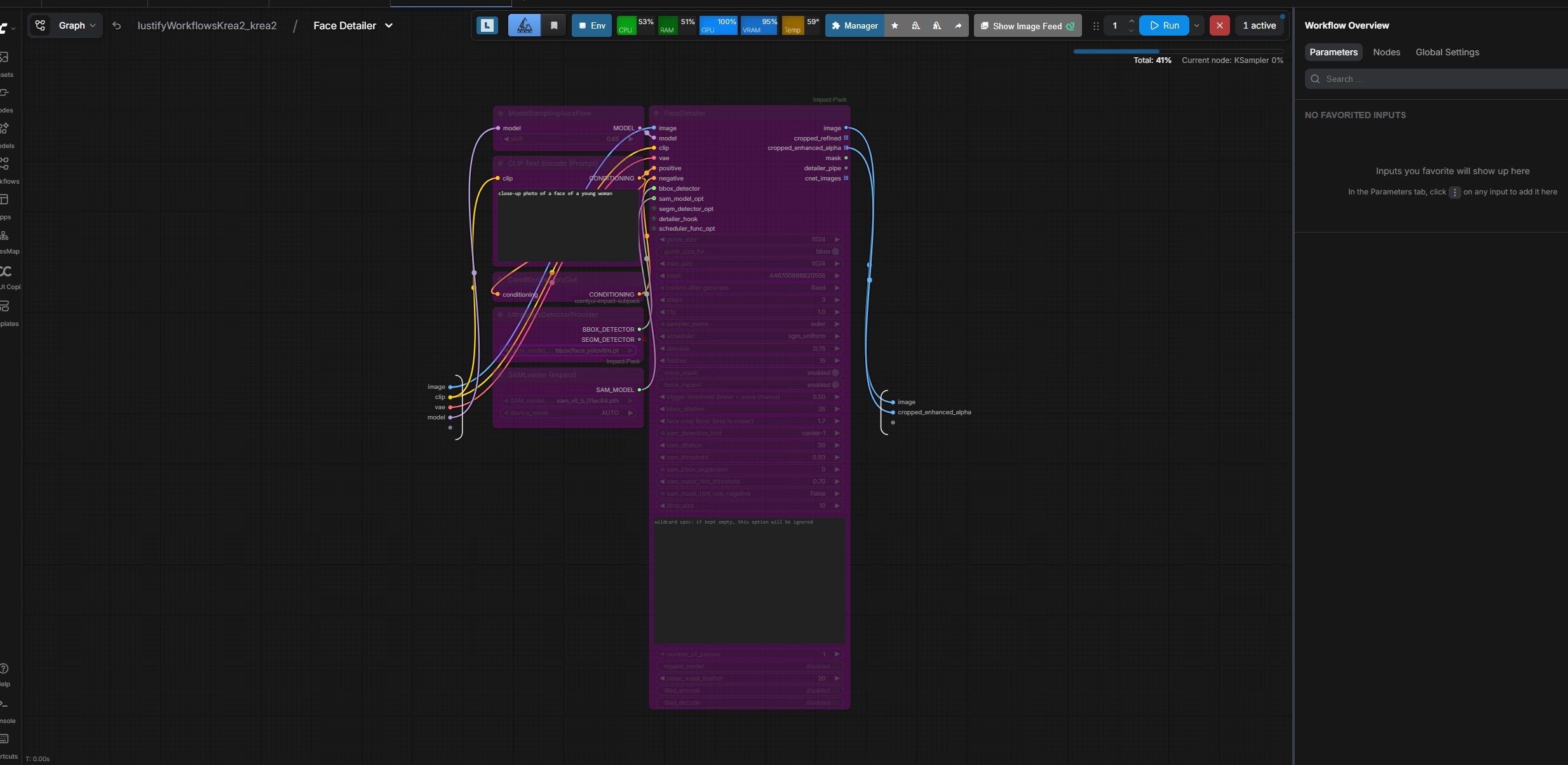Click the first broom icon after the star
1568x765 pixels.
click(x=916, y=25)
